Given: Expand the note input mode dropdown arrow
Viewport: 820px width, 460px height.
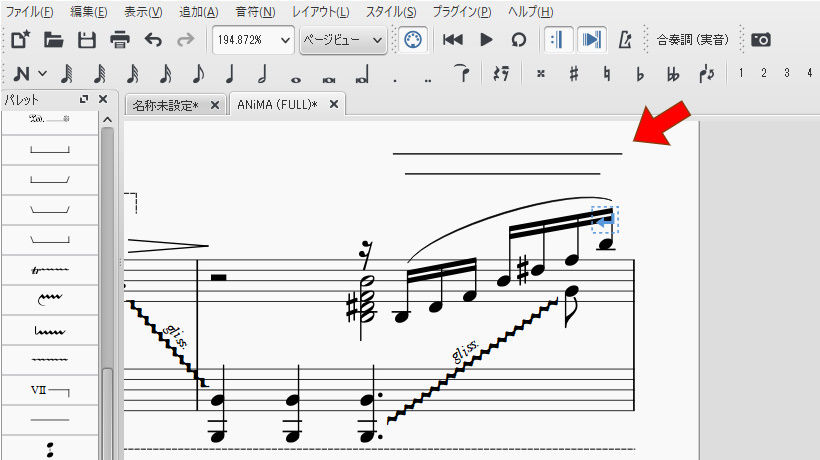Looking at the screenshot, I should 43,74.
